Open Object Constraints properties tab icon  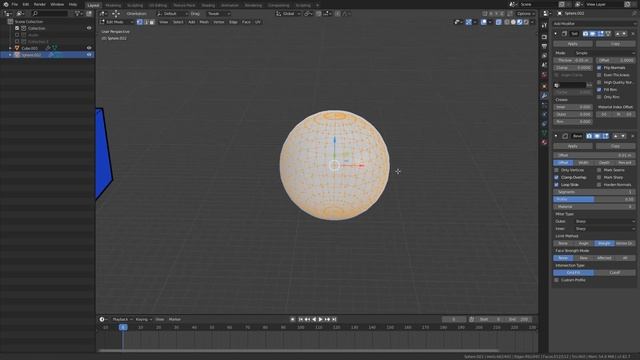point(544,124)
